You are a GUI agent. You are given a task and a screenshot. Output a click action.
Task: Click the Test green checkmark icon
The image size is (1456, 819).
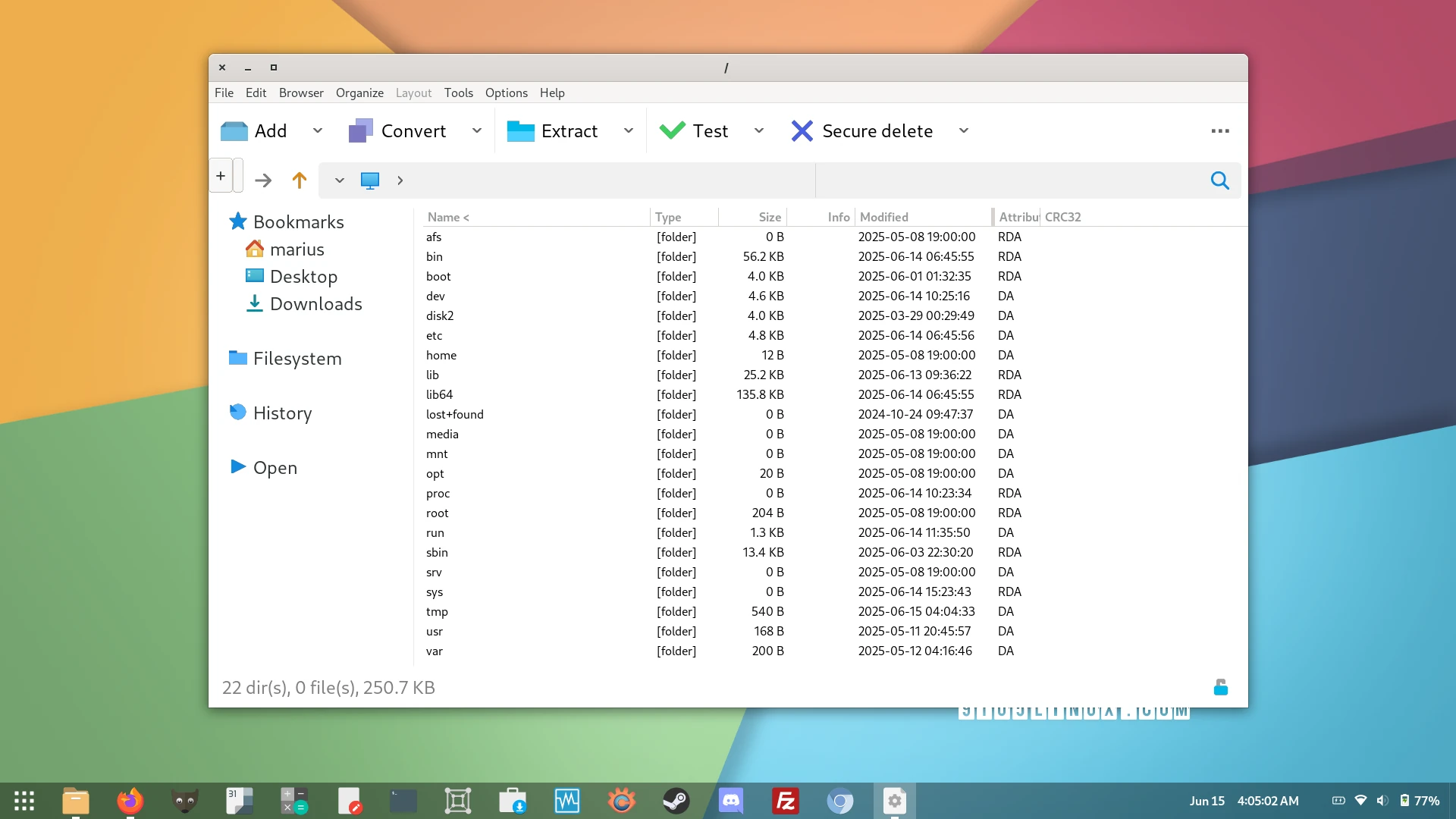coord(672,131)
